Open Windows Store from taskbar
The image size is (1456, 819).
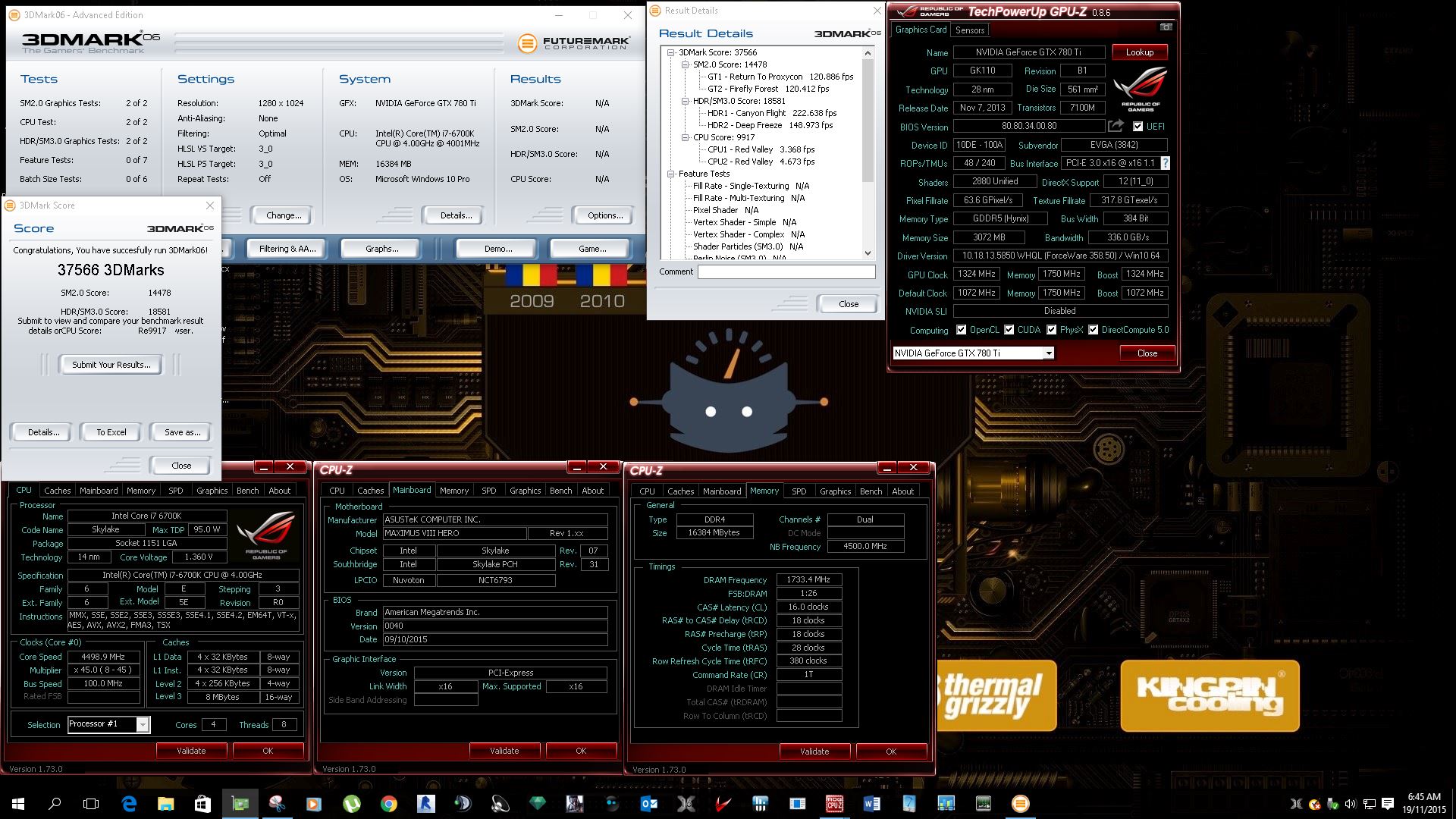click(202, 804)
